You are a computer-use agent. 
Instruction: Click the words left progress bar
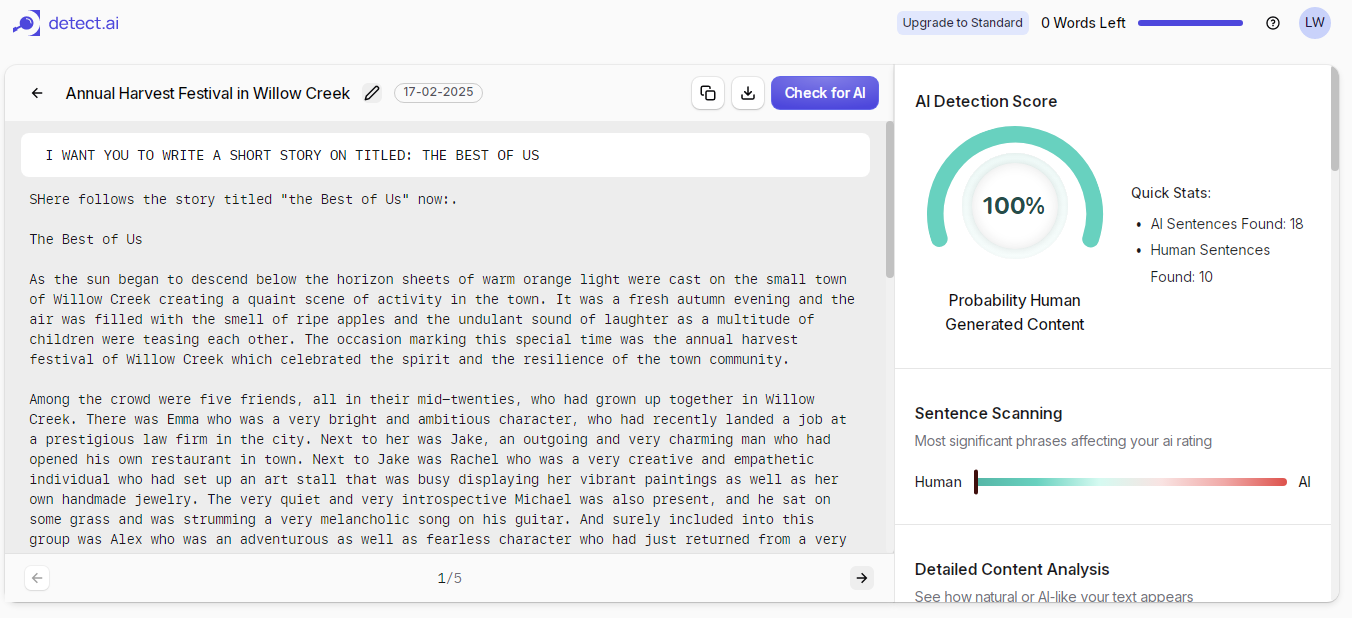tap(1190, 23)
